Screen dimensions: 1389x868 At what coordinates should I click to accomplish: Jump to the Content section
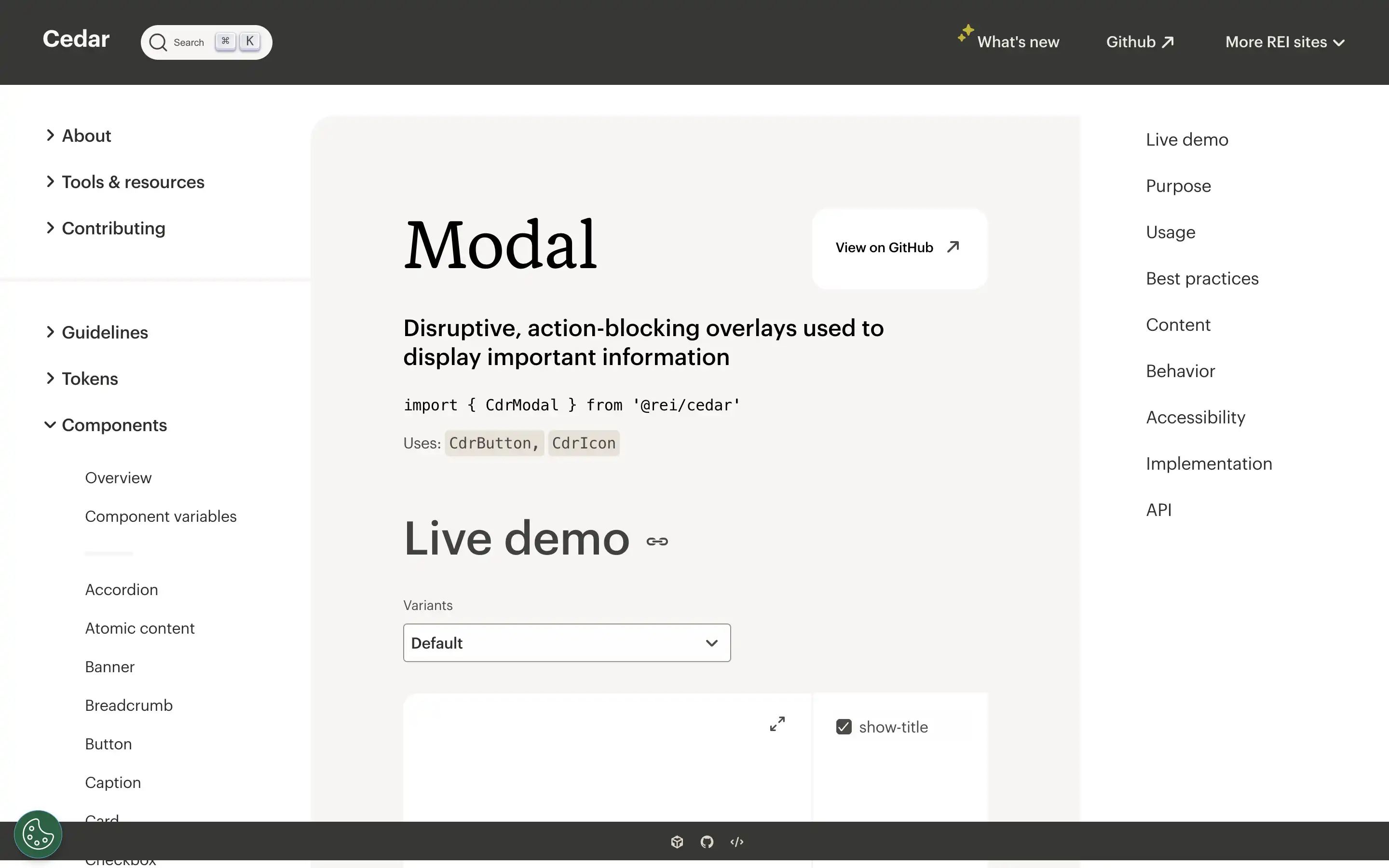pyautogui.click(x=1178, y=325)
